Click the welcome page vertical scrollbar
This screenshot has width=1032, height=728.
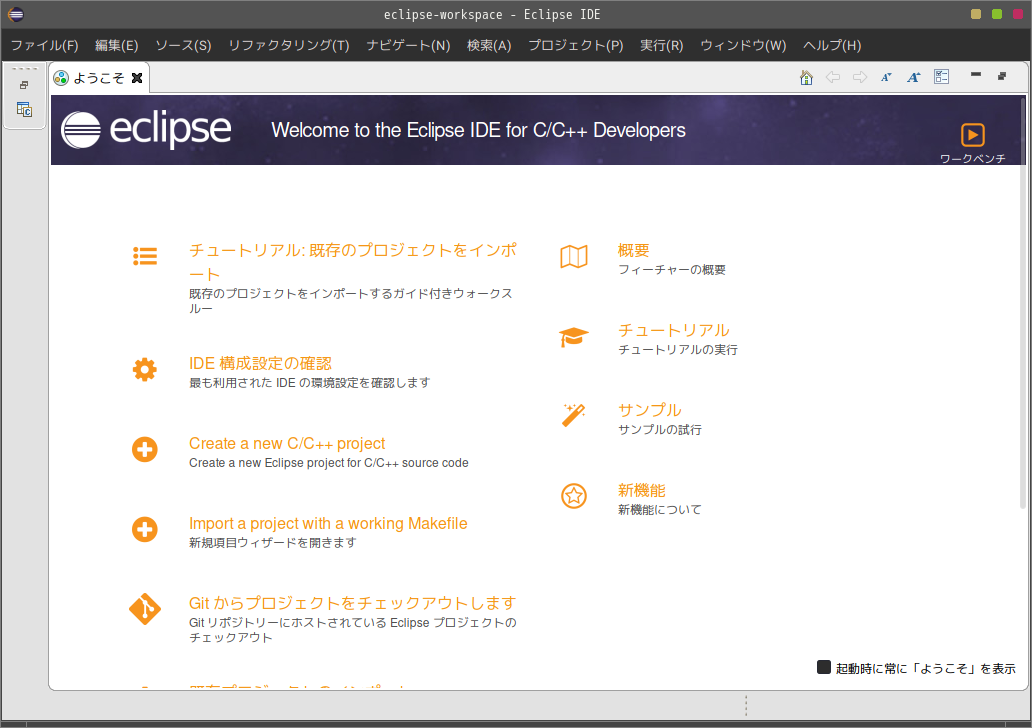pos(1022,303)
